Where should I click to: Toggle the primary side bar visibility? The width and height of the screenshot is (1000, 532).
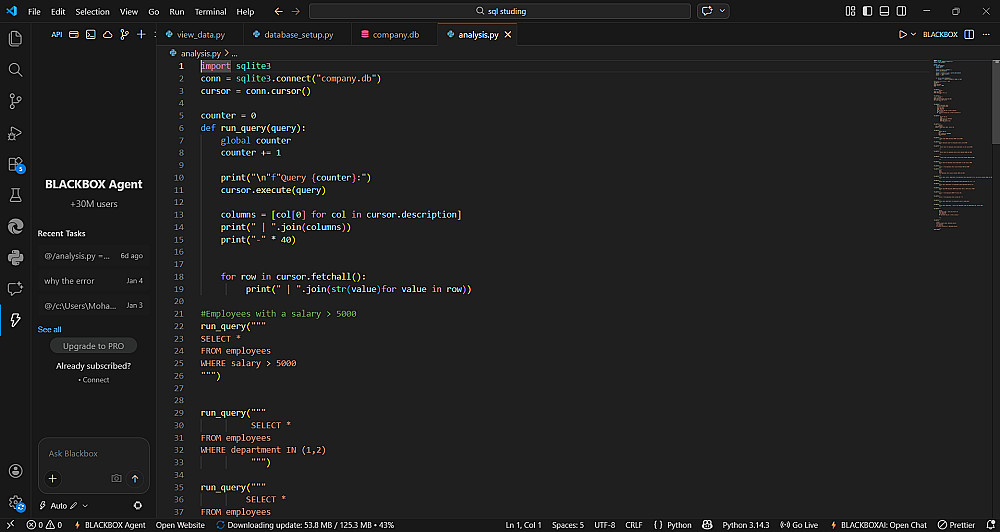click(x=867, y=11)
